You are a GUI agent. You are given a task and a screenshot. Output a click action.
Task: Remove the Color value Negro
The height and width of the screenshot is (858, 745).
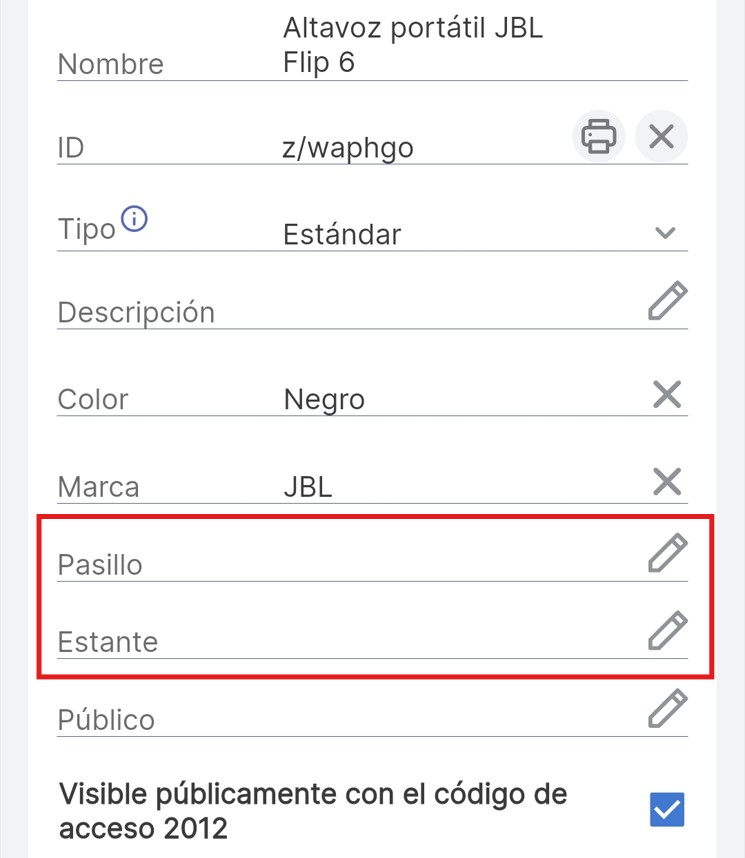click(x=666, y=395)
